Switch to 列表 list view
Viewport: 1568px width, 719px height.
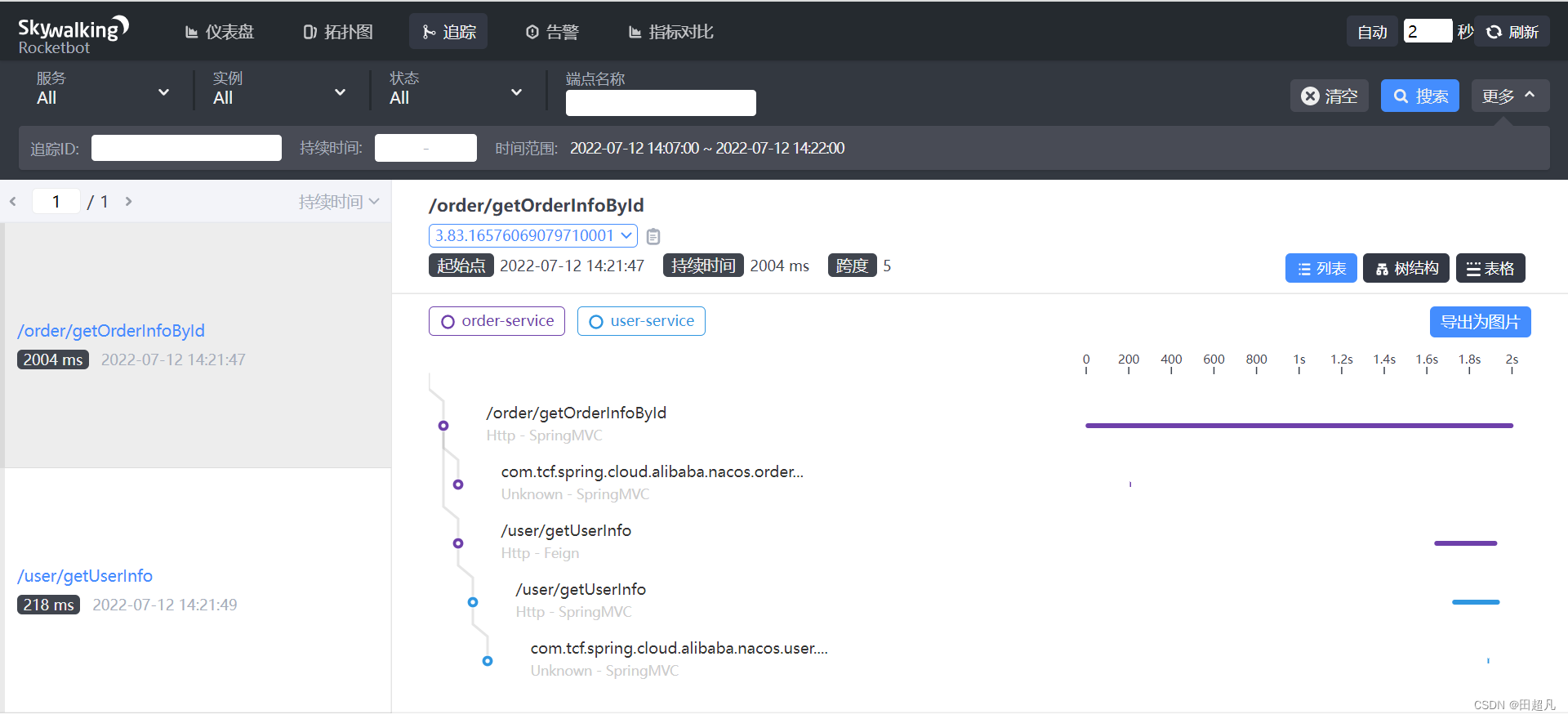[1321, 268]
